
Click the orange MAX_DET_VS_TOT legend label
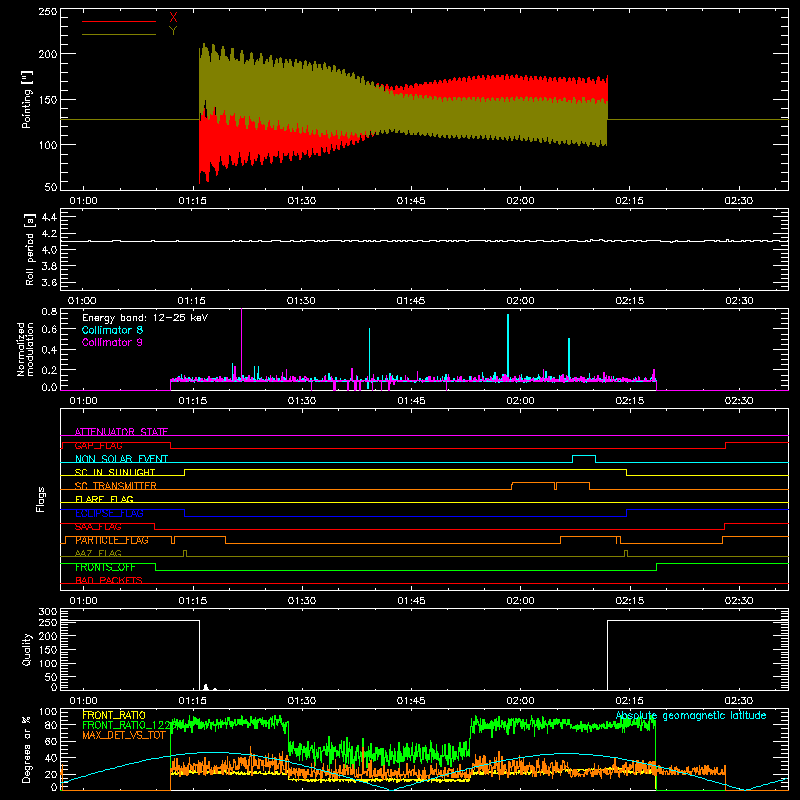(x=124, y=735)
